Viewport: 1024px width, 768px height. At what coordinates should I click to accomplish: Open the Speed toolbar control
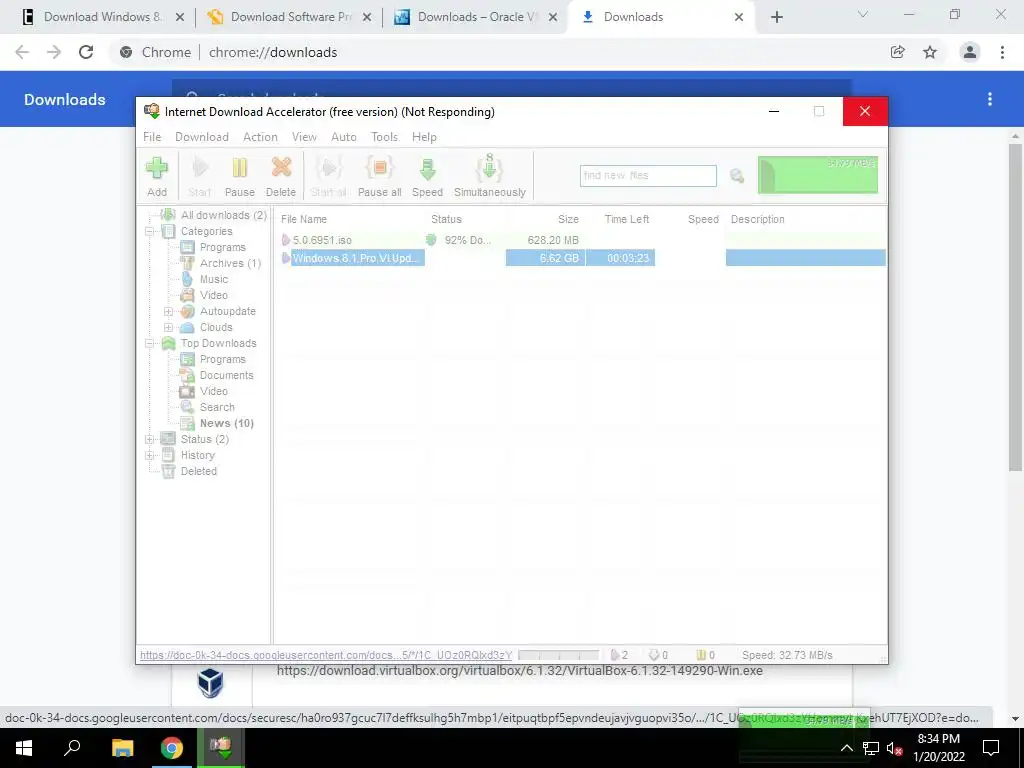(427, 176)
